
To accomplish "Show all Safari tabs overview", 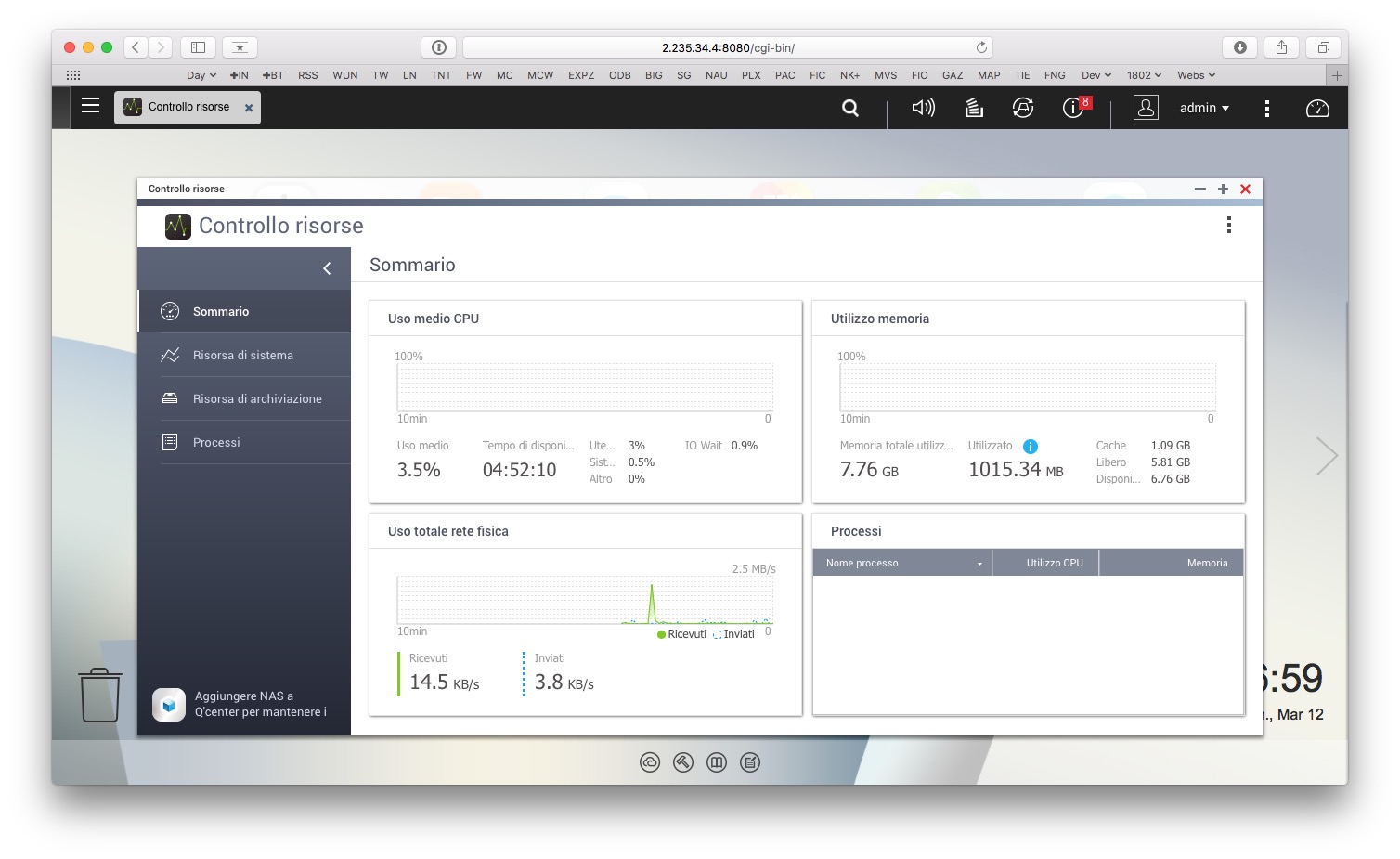I will click(1324, 47).
